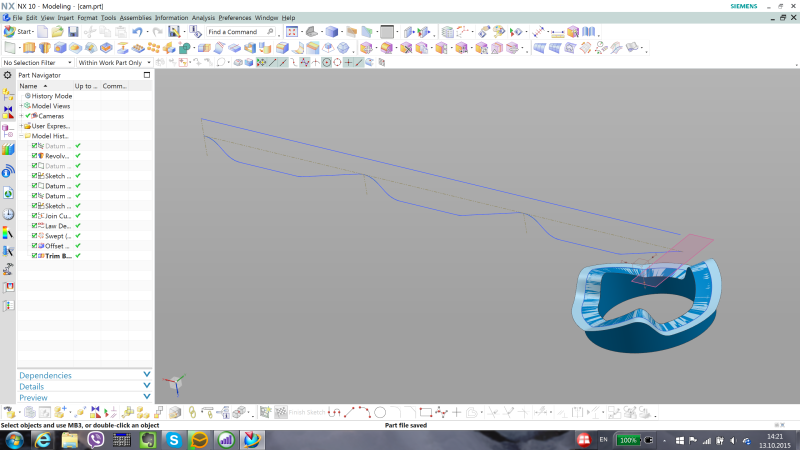Click the Circle tool in the sketch toolbar
This screenshot has height=450, width=800.
coord(380,412)
